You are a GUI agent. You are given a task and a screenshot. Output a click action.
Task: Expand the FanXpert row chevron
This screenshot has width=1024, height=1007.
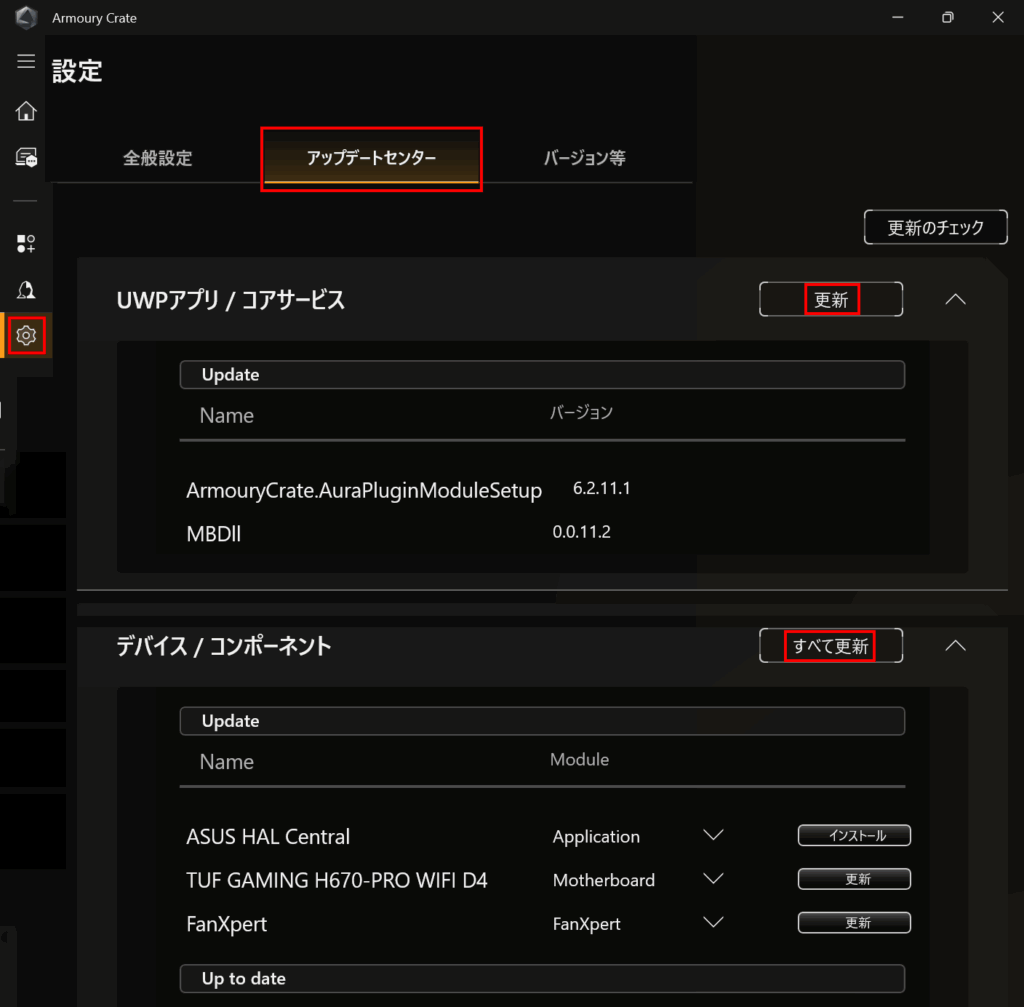pos(713,923)
